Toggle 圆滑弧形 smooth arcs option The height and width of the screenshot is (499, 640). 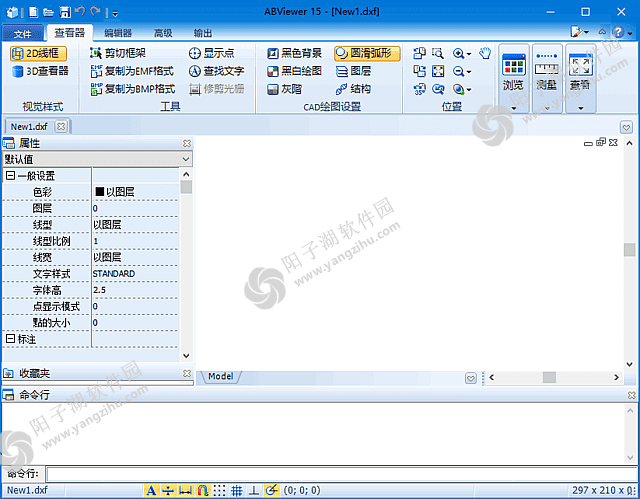pyautogui.click(x=367, y=53)
